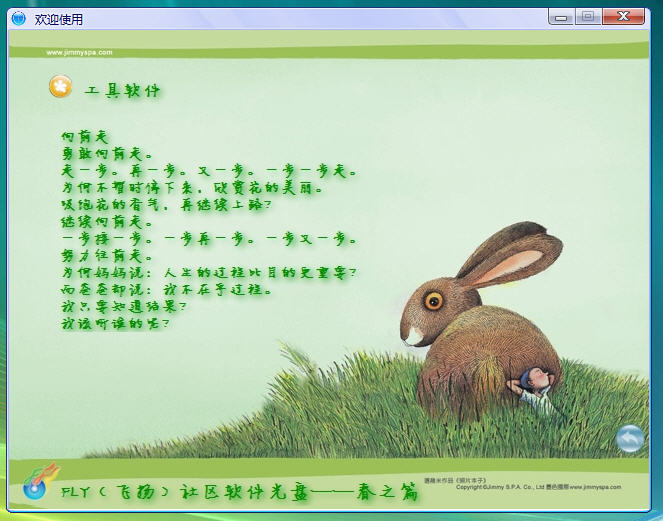Click the footer title FLY（飞扬）社区软件光盘

pyautogui.click(x=240, y=492)
